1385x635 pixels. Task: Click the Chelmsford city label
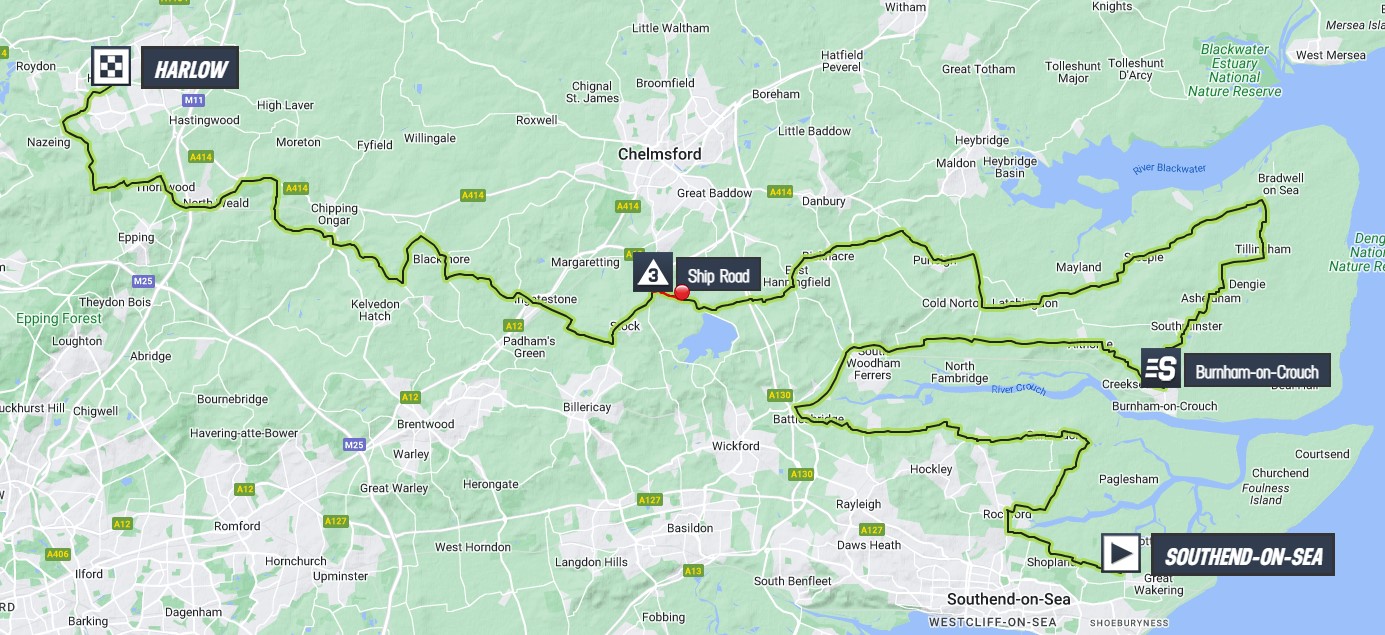660,154
